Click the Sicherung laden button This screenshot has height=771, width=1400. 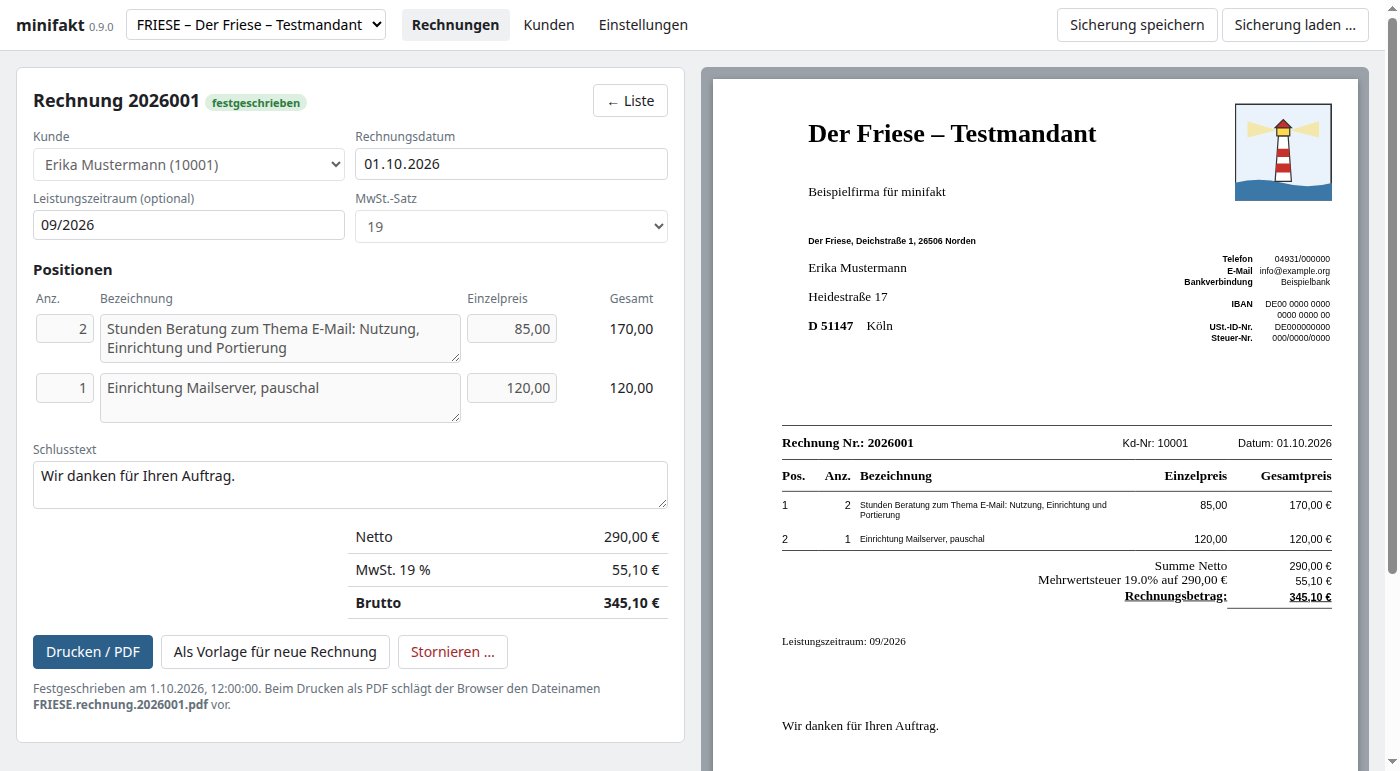point(1295,25)
